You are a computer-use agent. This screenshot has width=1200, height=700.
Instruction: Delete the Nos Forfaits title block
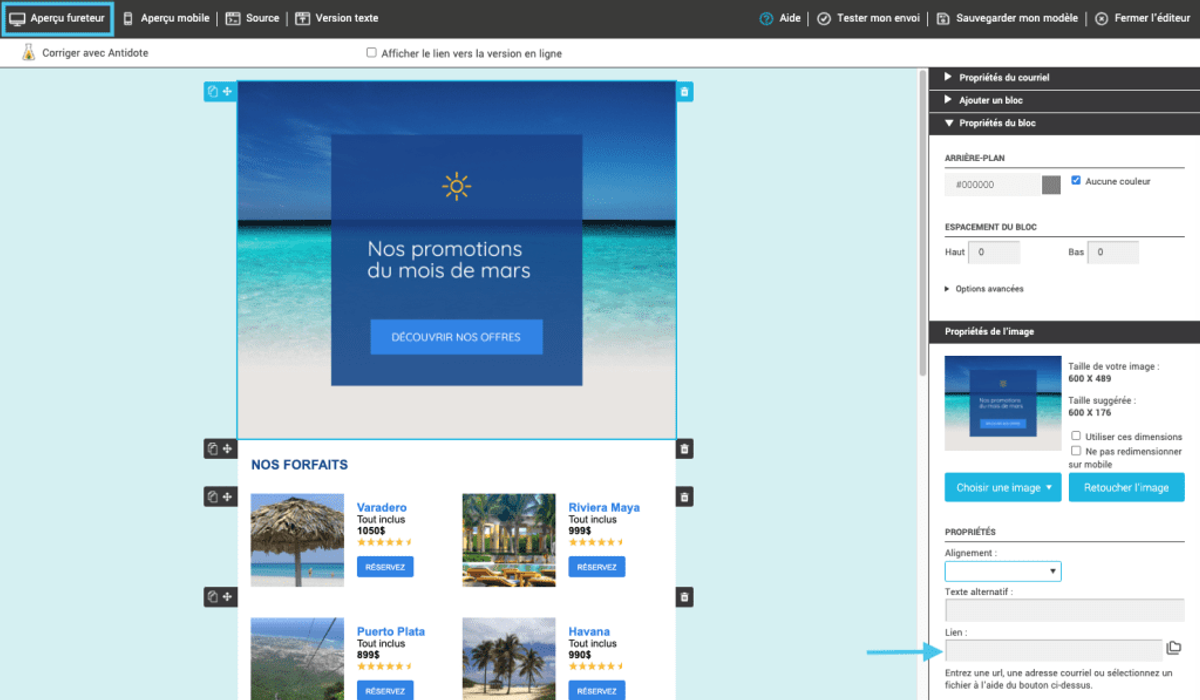pos(685,449)
